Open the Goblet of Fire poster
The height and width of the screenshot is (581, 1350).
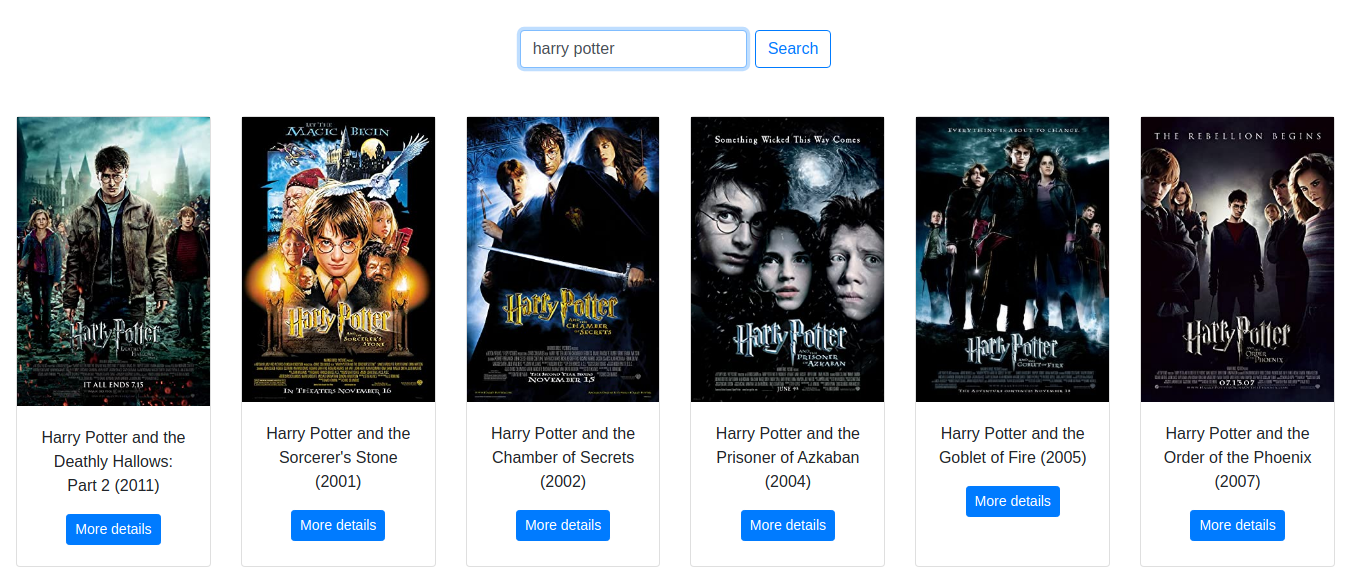tap(1012, 259)
